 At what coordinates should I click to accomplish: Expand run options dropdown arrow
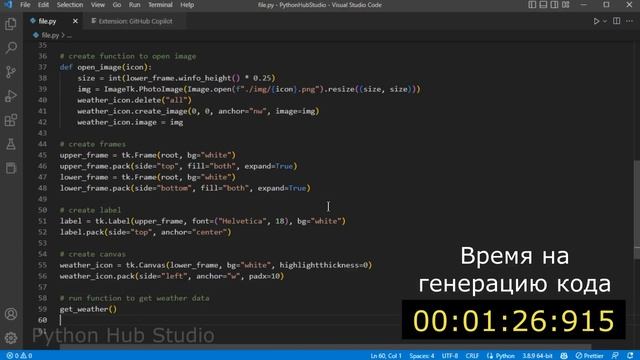click(x=605, y=21)
